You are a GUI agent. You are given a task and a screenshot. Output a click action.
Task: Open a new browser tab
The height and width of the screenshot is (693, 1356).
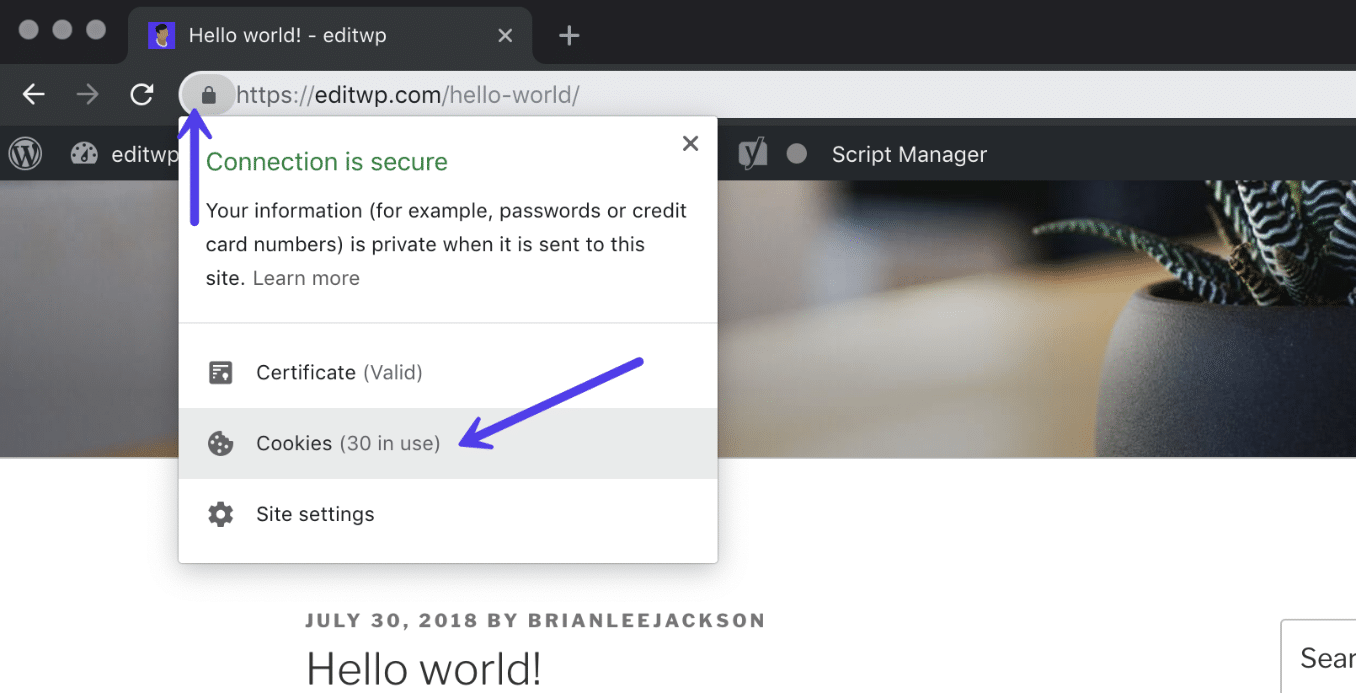click(x=568, y=36)
